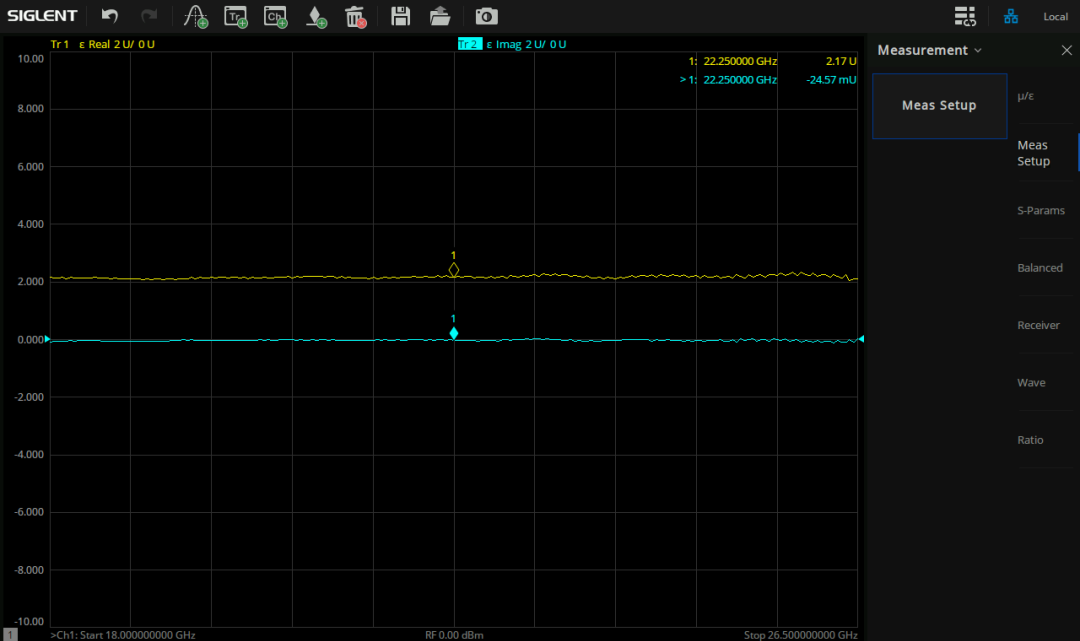Add a new trace with Tr+ icon
The width and height of the screenshot is (1080, 641).
coord(235,16)
